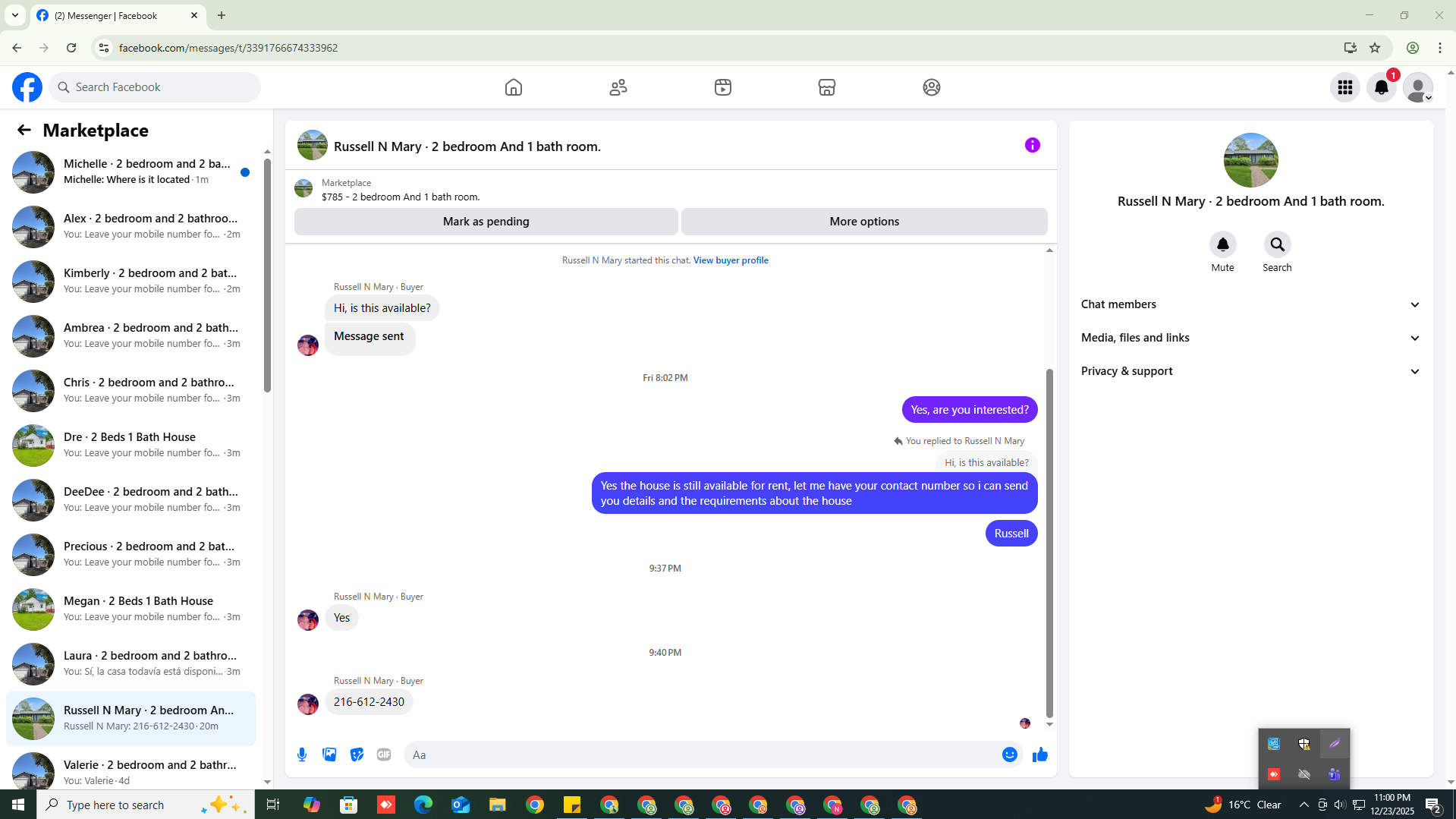Open the Facebook menu grid icon
This screenshot has width=1456, height=819.
(x=1345, y=87)
